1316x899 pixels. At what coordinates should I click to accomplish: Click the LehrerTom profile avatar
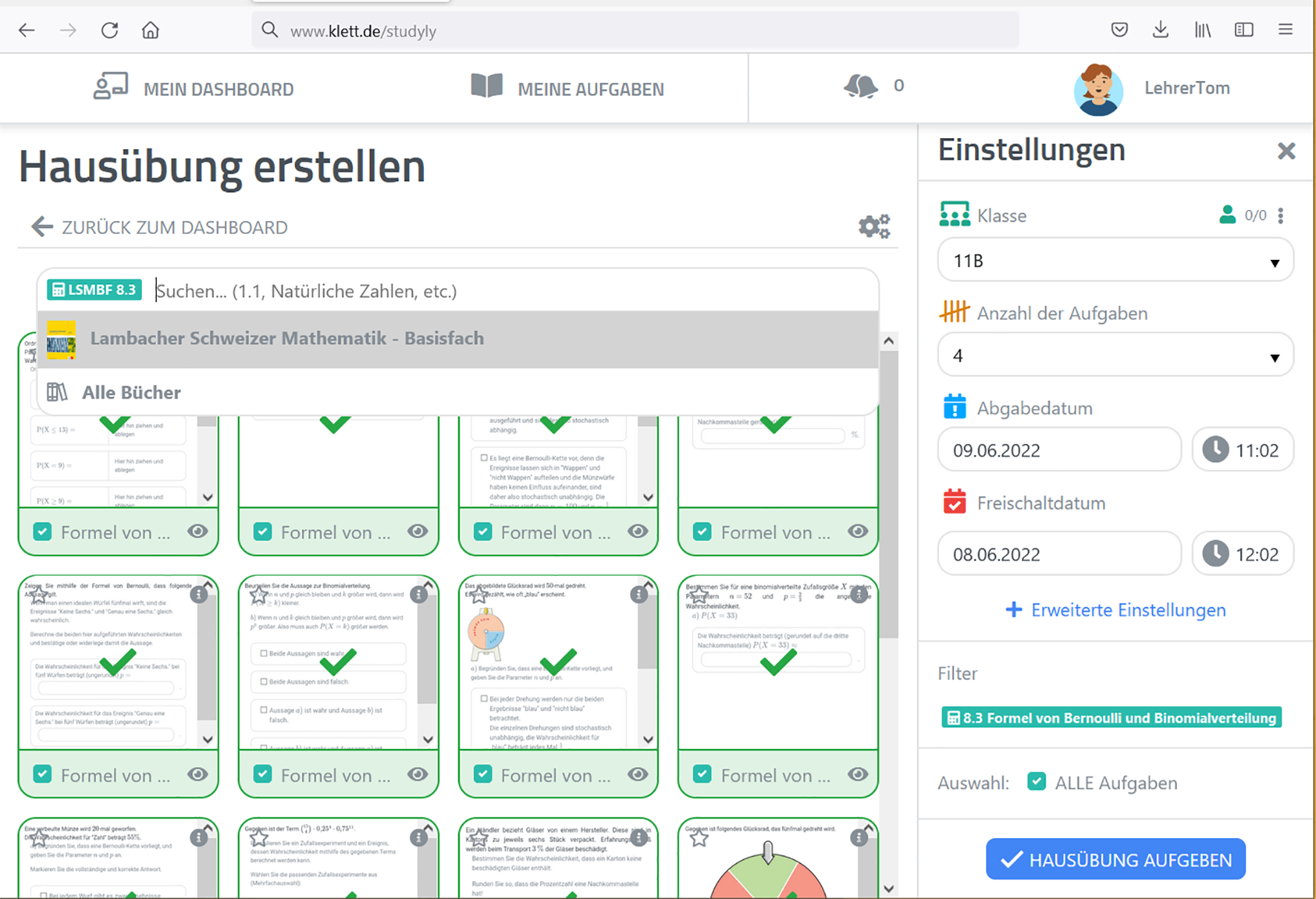1098,89
